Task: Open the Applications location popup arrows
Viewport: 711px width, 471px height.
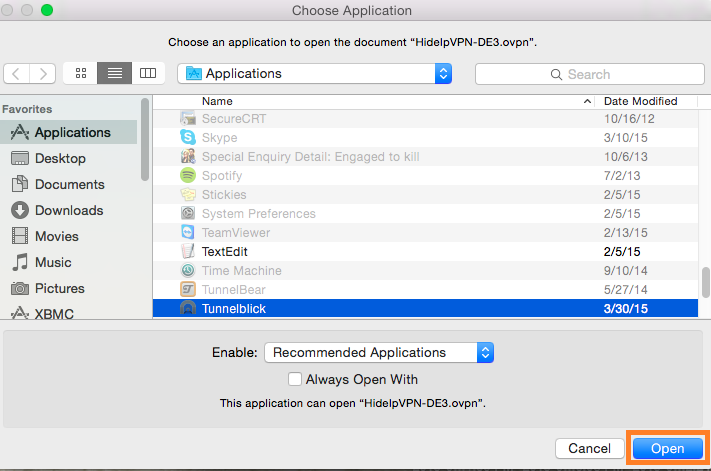Action: pos(443,73)
